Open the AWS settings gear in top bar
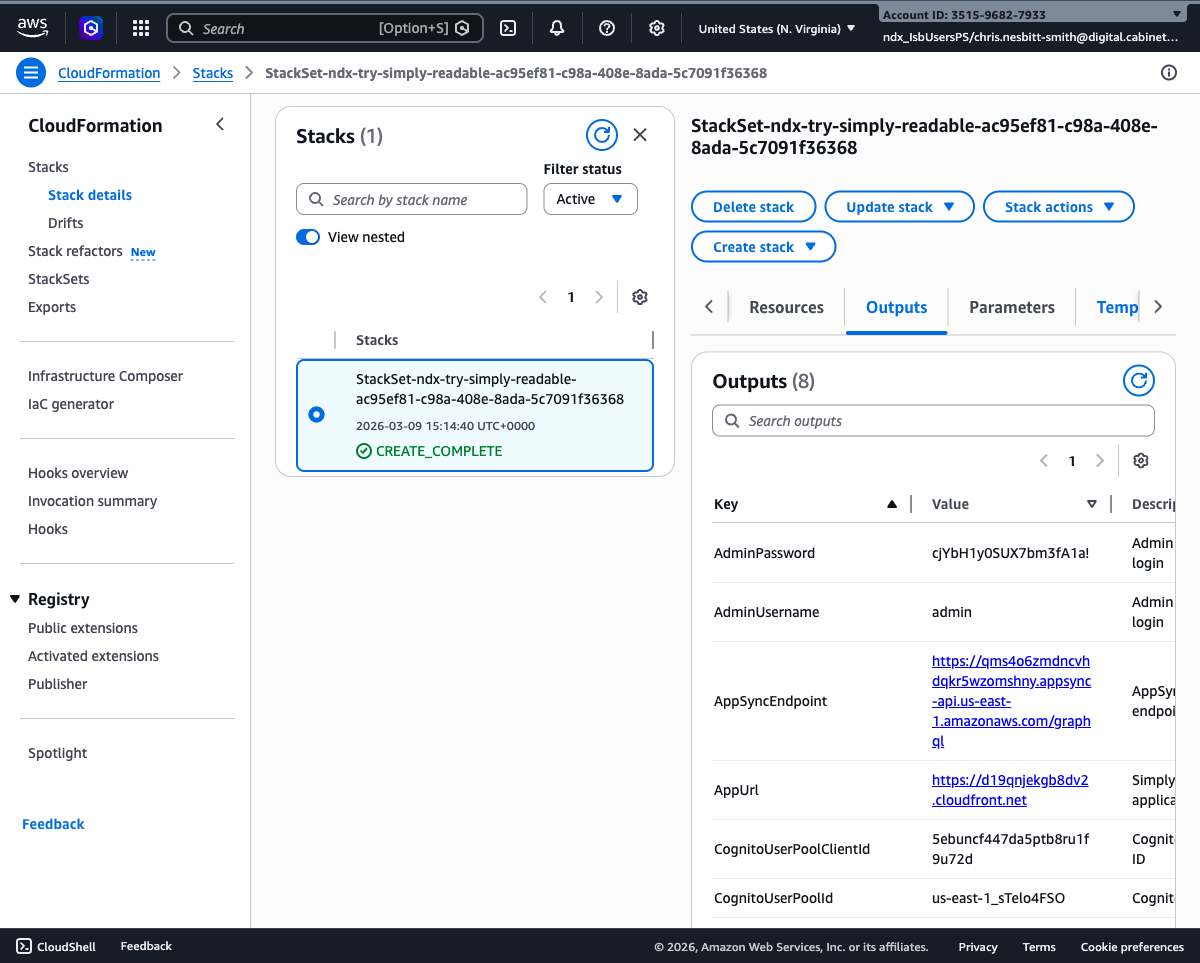 pyautogui.click(x=656, y=27)
